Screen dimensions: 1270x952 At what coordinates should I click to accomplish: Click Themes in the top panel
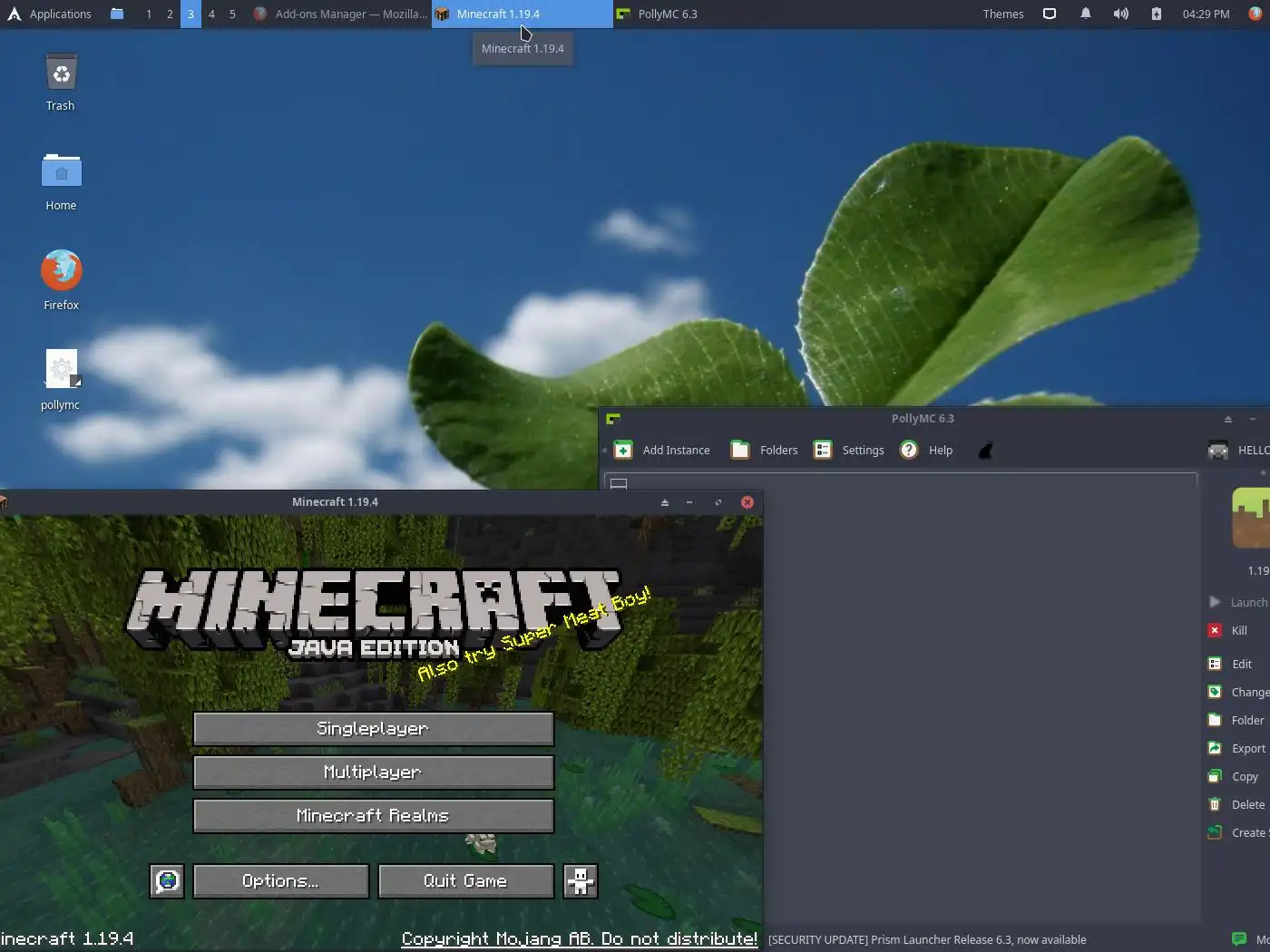(x=1003, y=14)
